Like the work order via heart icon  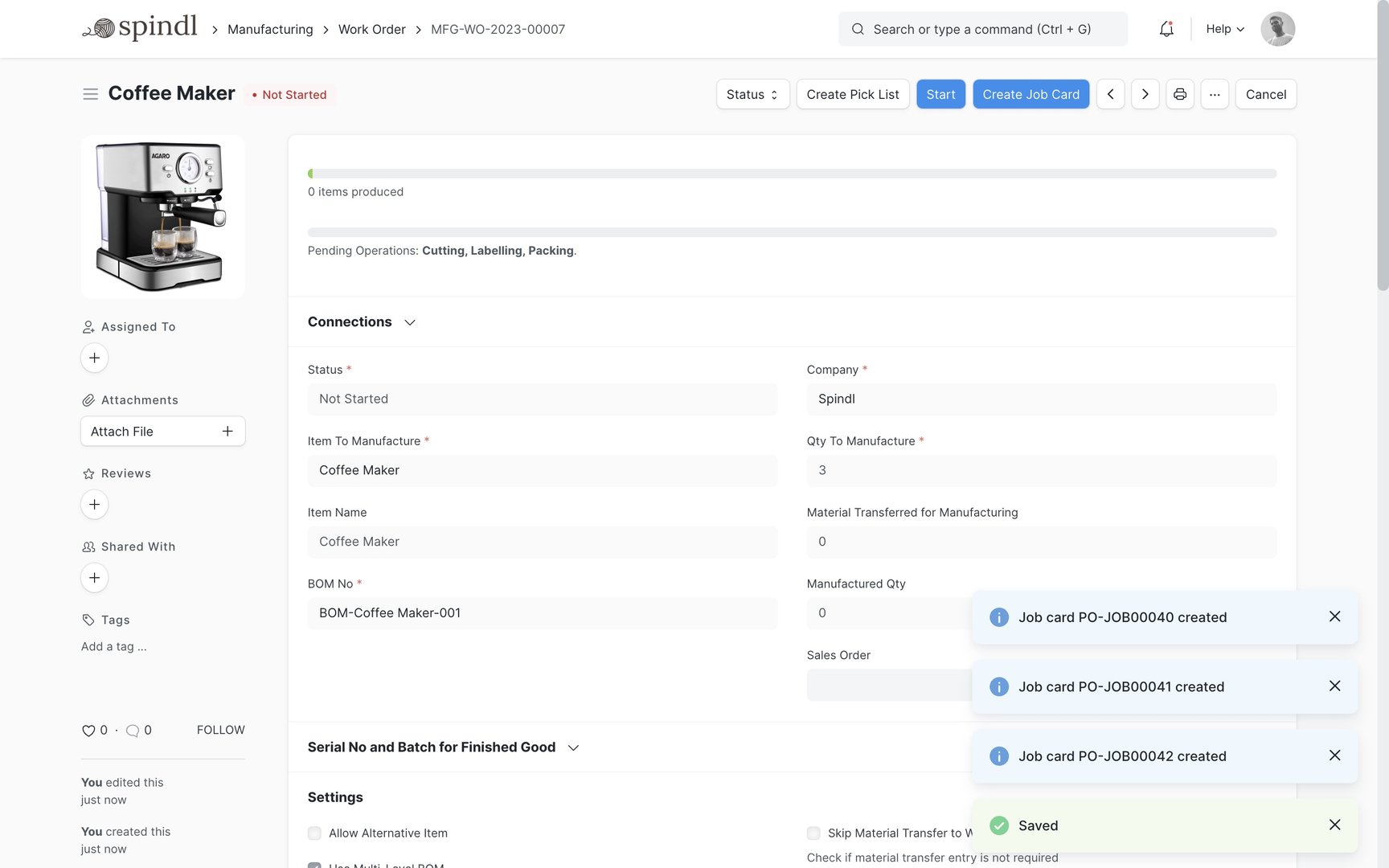coord(88,730)
